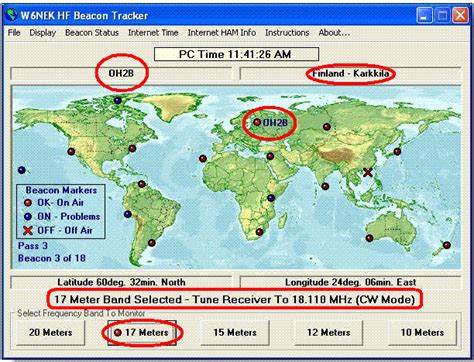
Task: Click the red beacon marker in Siberia, Russia
Action: click(327, 127)
